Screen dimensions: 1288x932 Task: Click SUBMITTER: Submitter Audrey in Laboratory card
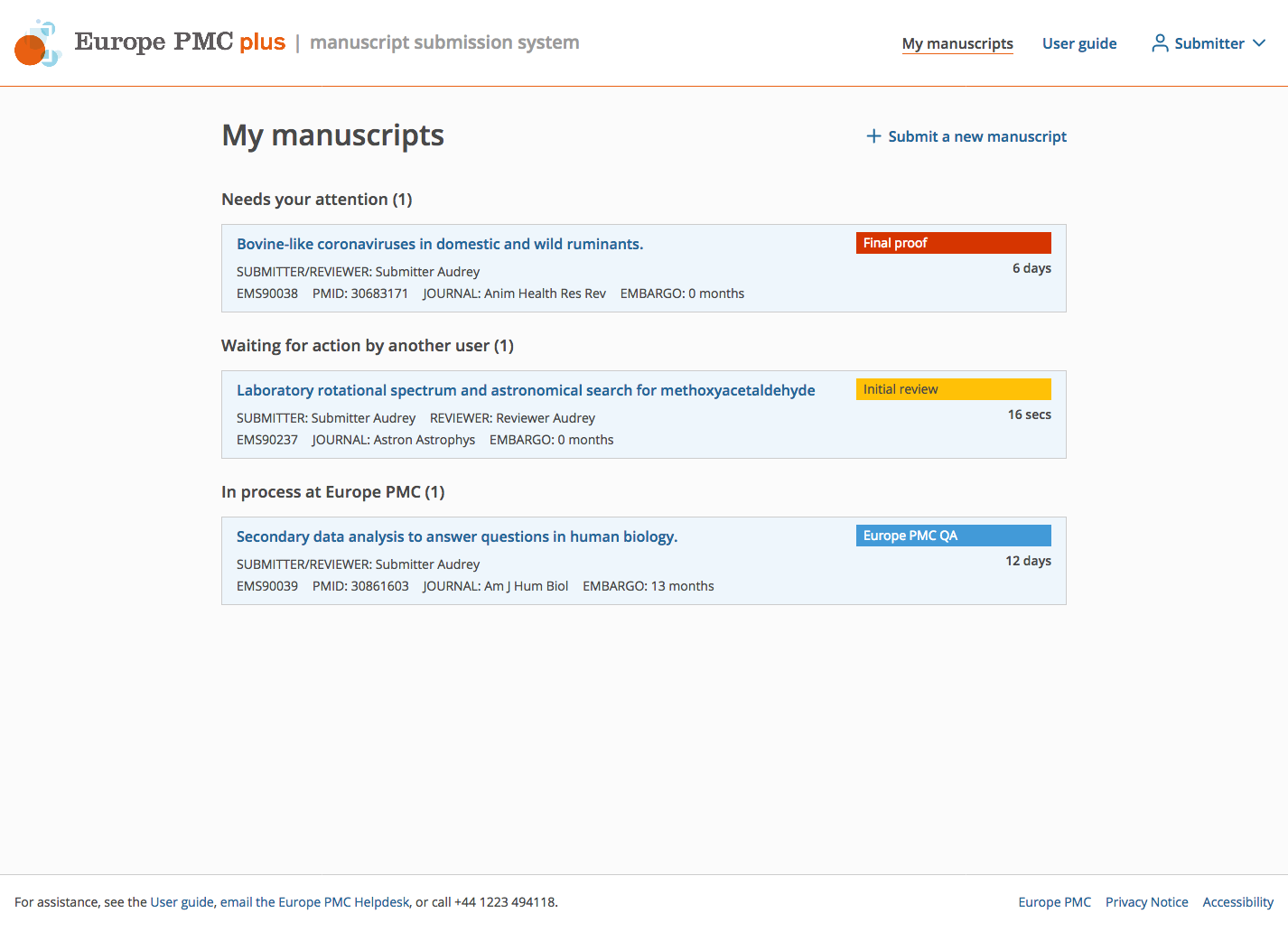326,418
